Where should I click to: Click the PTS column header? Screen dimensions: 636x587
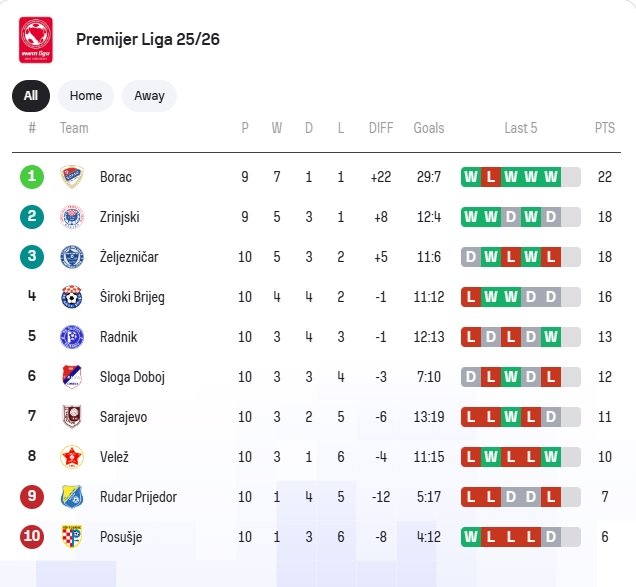point(605,128)
